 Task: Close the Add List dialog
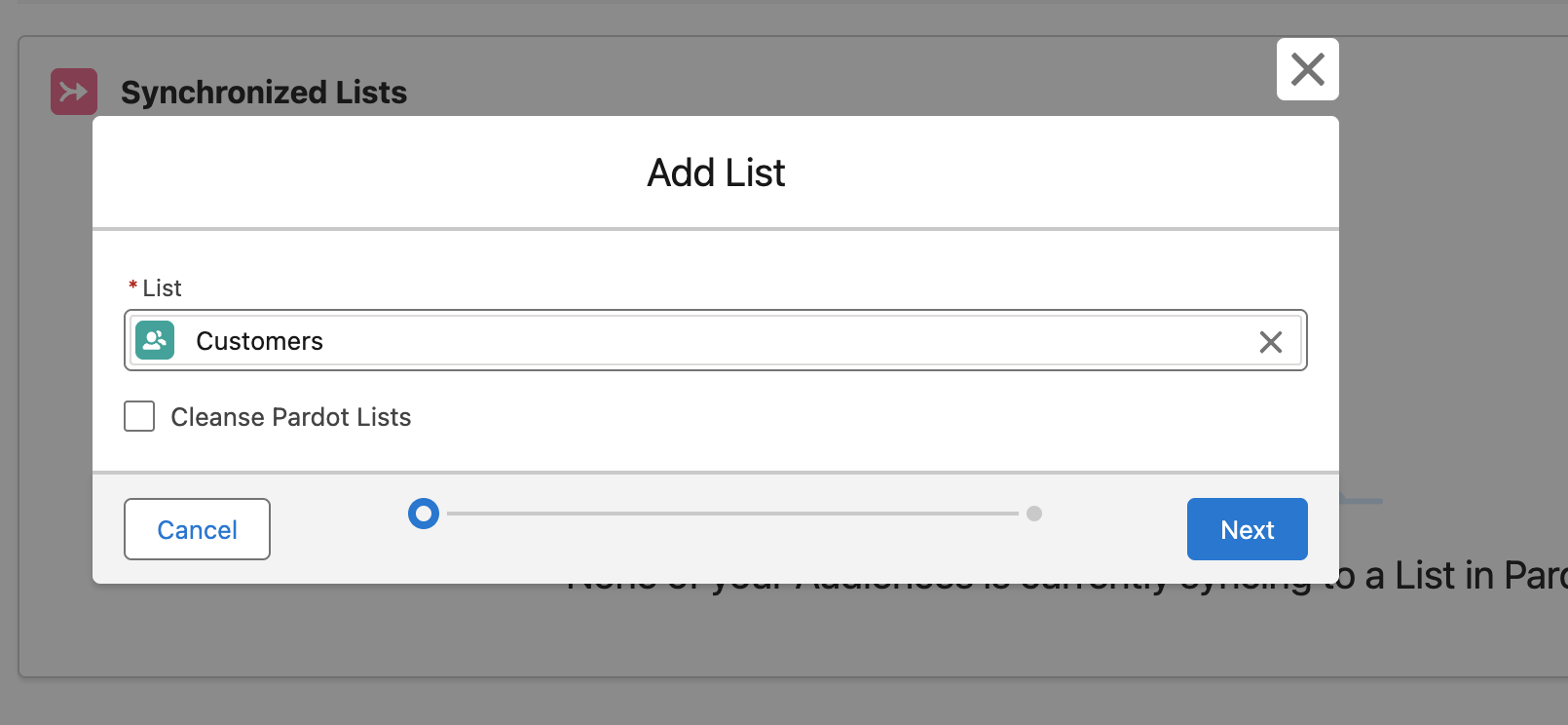(x=1307, y=69)
